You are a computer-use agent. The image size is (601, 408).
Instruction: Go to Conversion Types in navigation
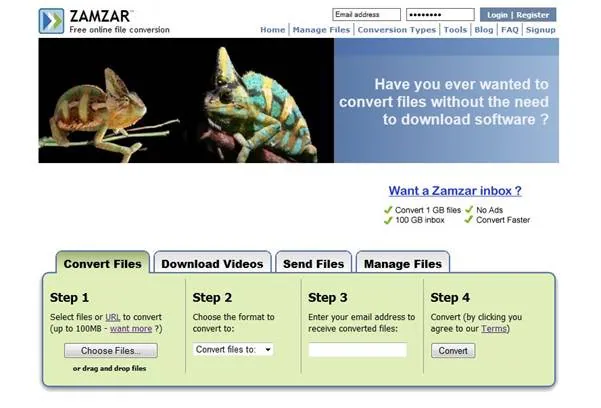tap(397, 30)
